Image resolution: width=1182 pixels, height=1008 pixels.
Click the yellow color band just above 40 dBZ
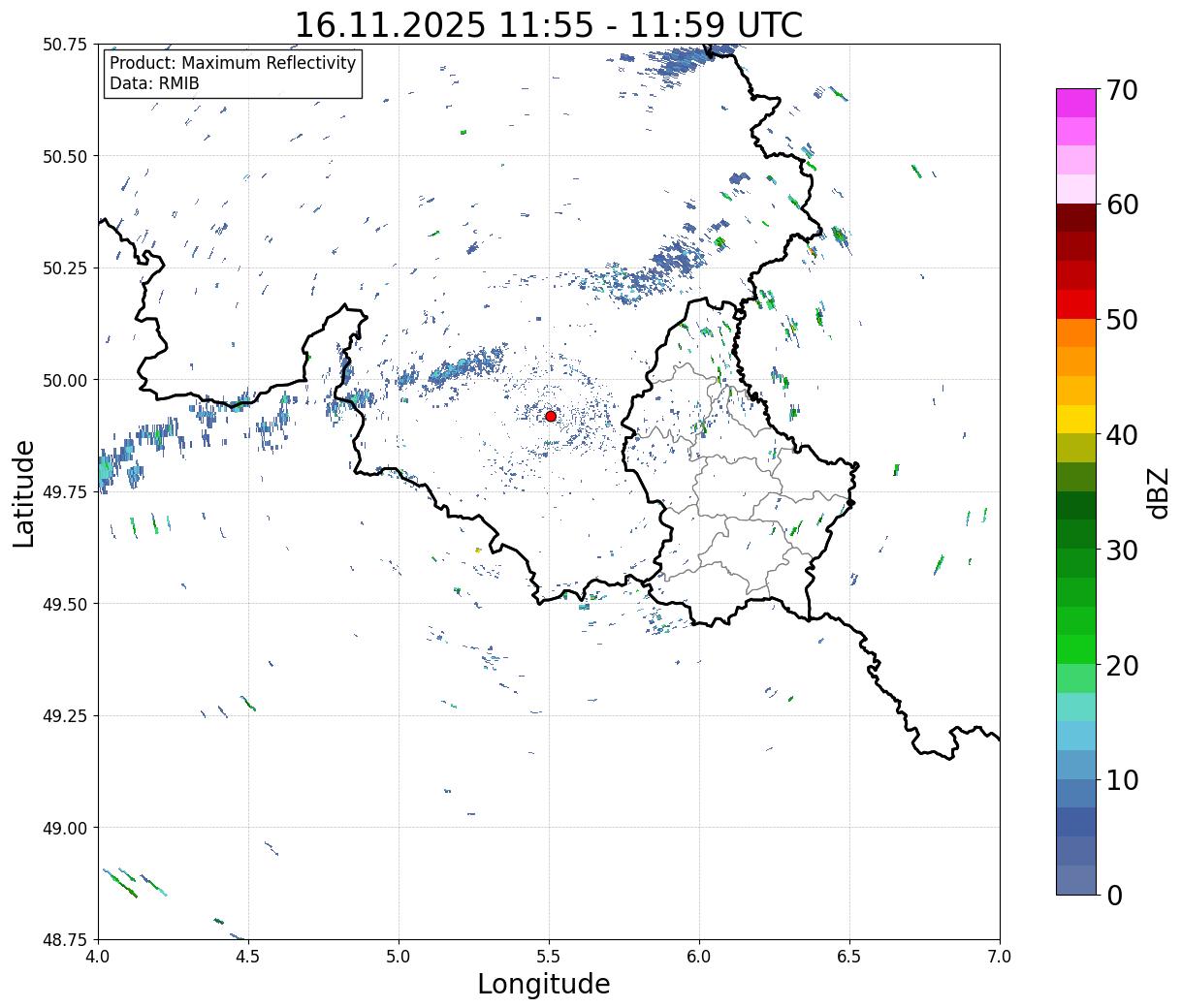coord(1076,419)
